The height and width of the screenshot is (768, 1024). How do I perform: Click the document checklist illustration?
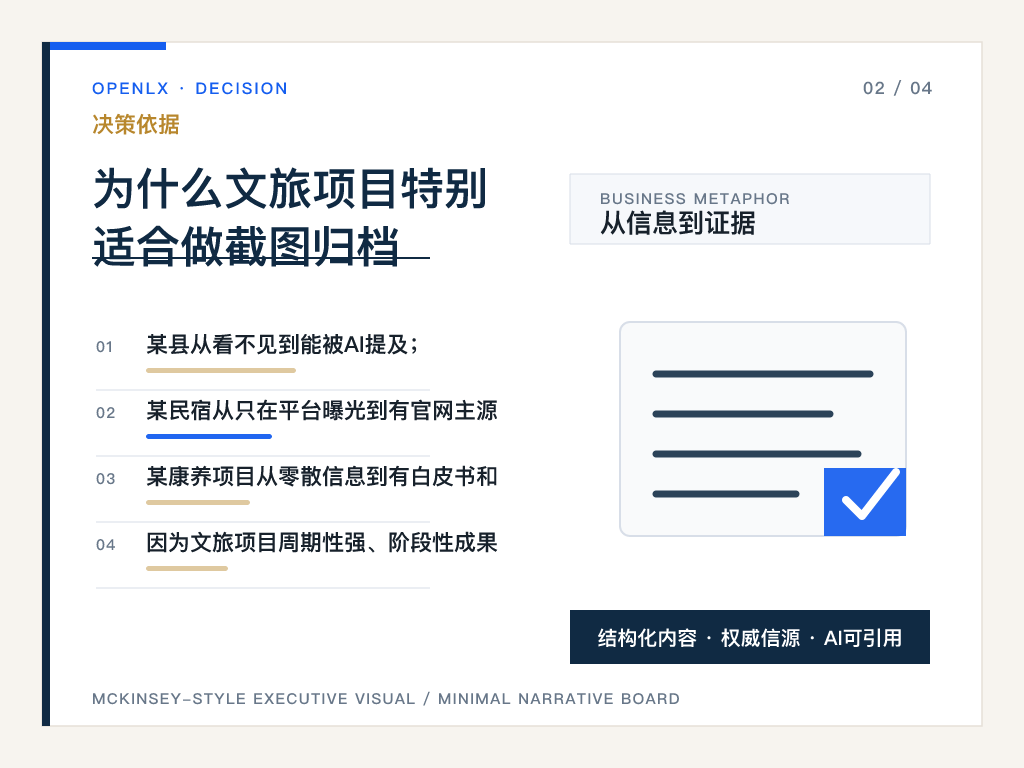(763, 428)
